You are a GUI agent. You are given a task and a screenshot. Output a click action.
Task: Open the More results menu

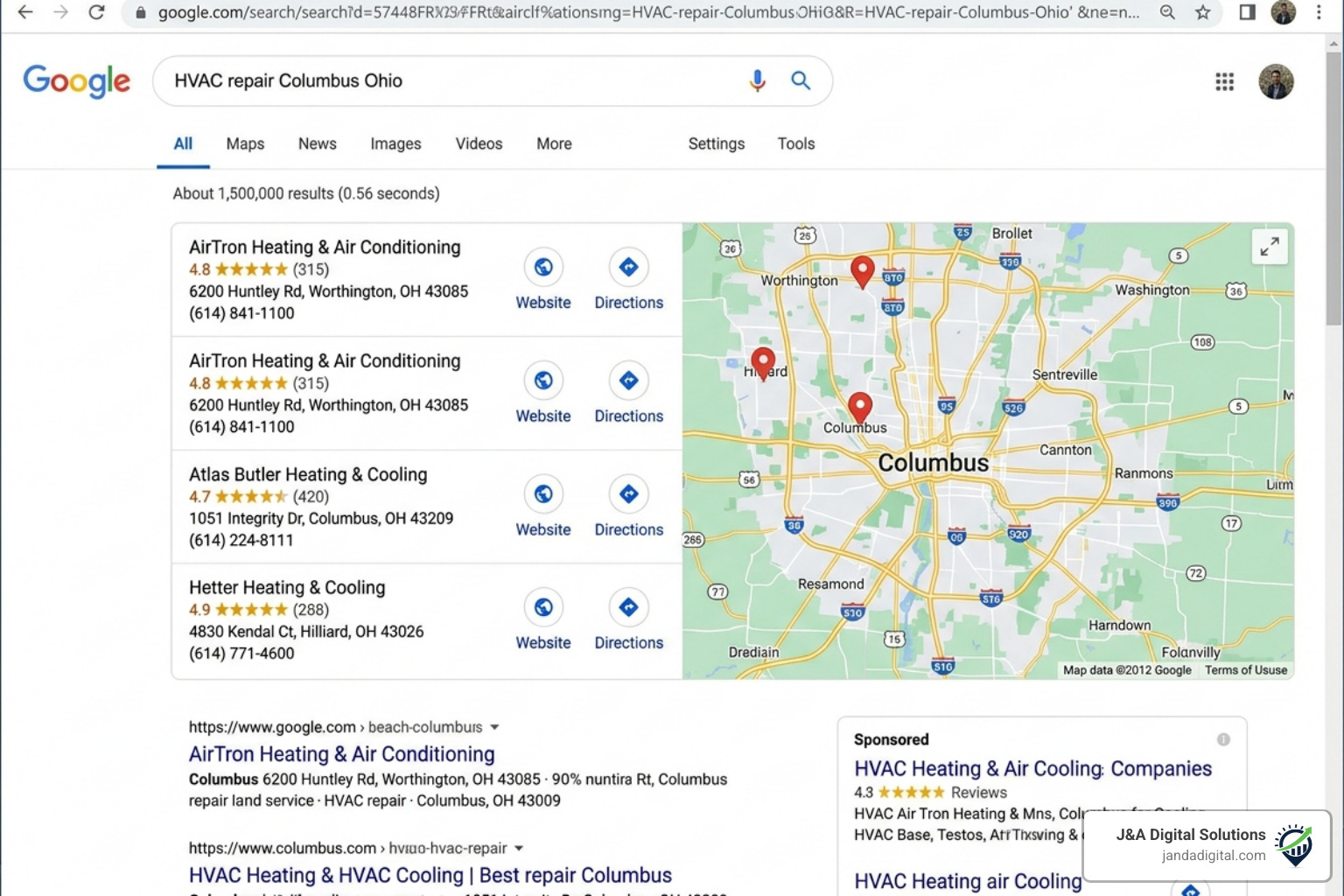tap(554, 143)
